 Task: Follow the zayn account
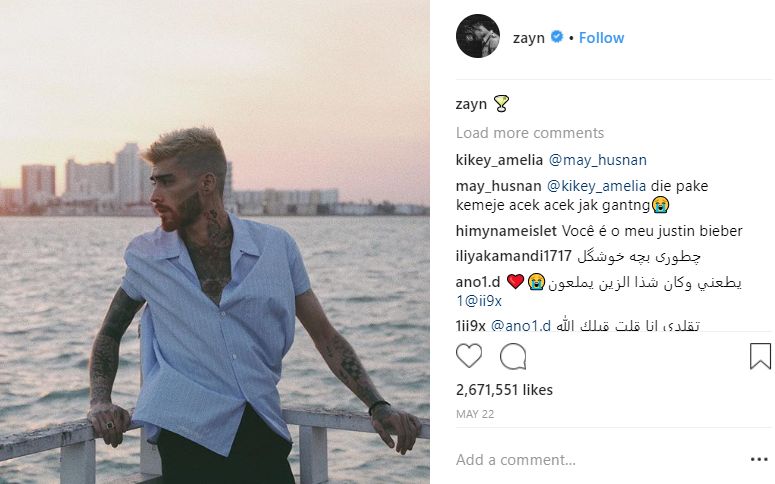(601, 38)
